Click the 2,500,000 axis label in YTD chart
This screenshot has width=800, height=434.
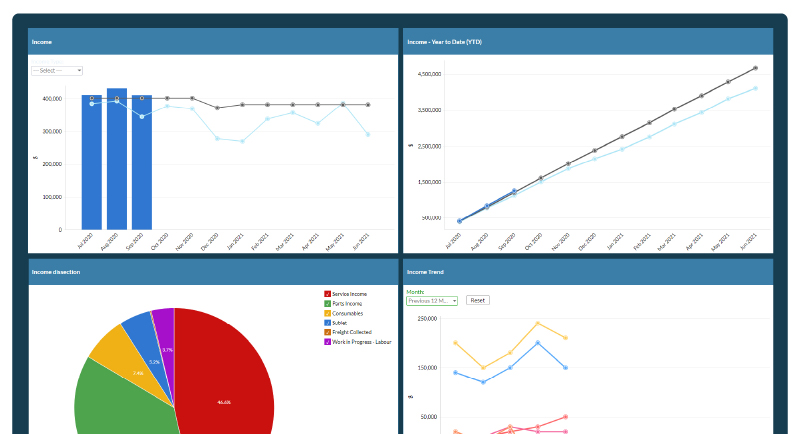(x=429, y=146)
